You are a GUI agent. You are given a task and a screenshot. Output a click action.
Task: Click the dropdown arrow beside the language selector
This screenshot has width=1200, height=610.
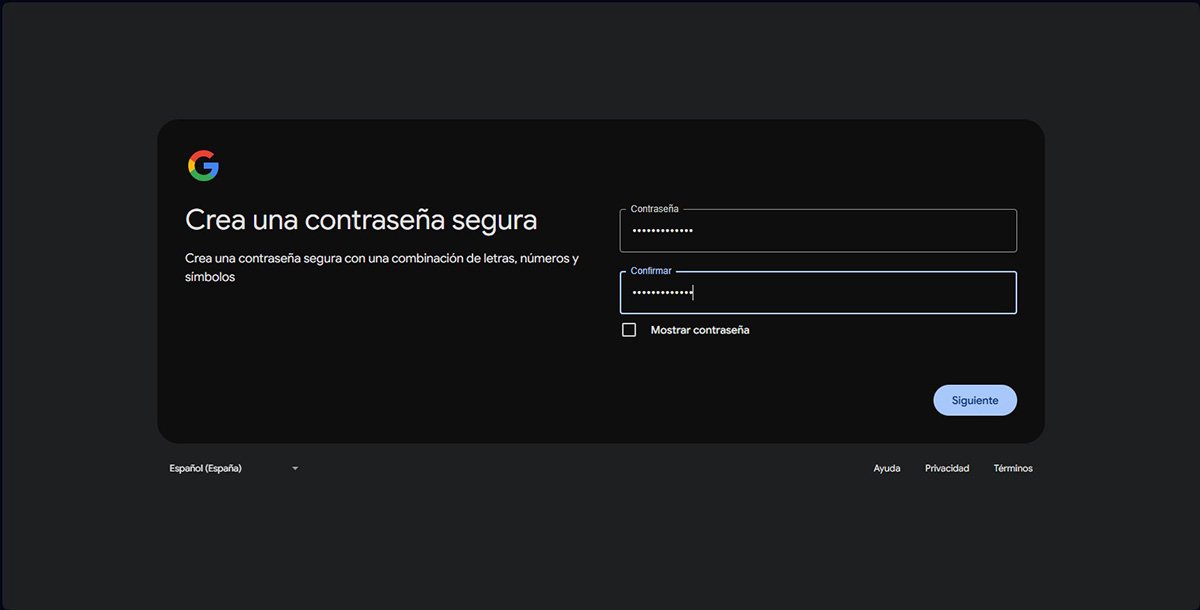pos(294,468)
